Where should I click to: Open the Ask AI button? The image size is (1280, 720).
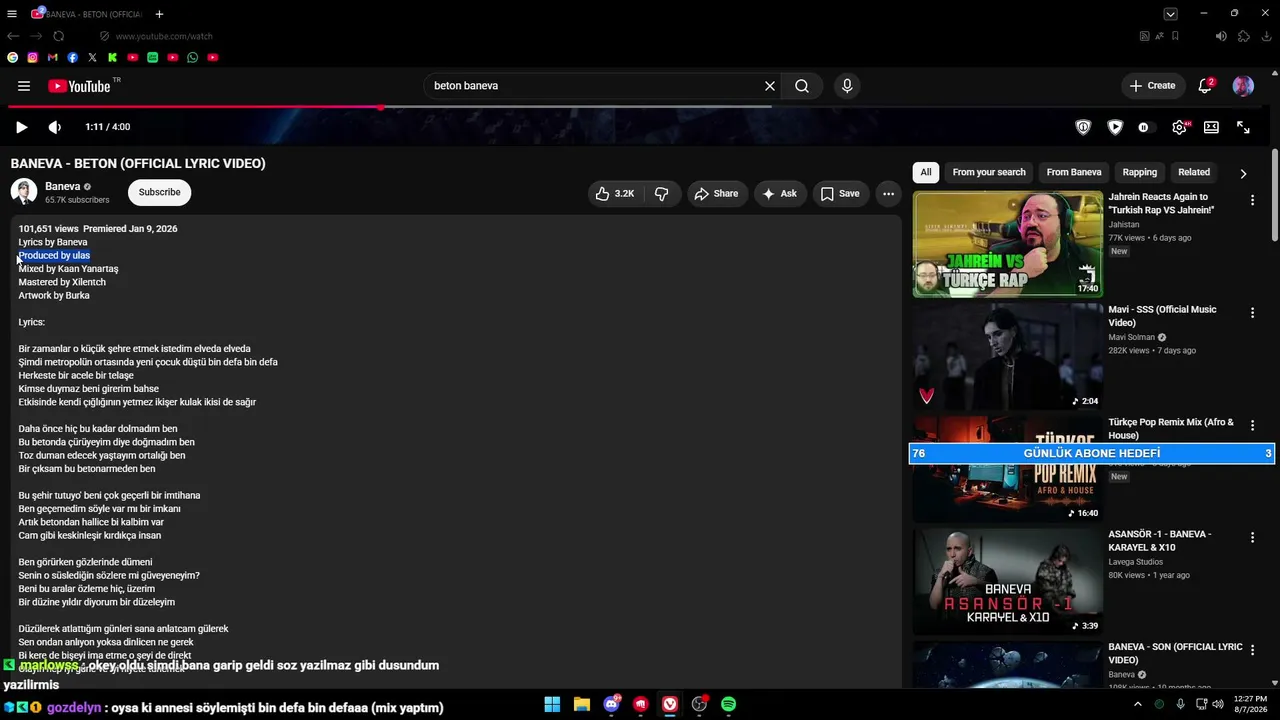(x=780, y=194)
